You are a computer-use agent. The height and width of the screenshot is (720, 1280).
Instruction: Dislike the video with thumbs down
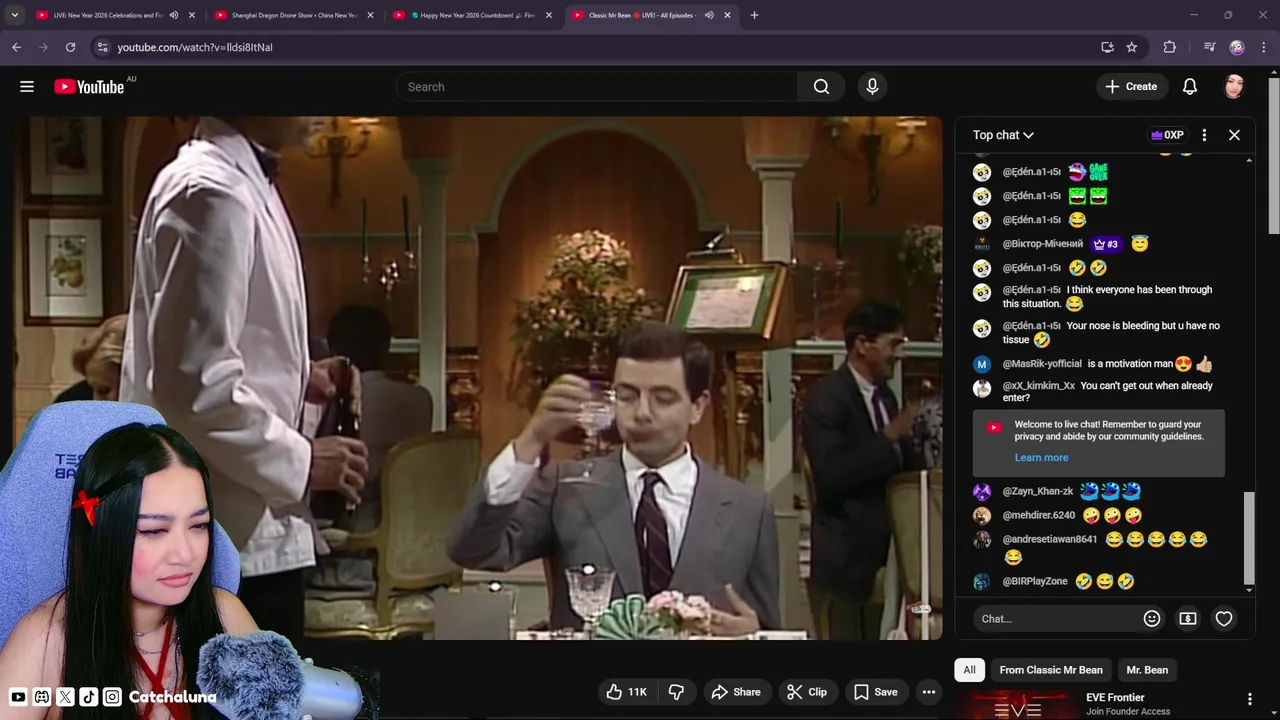pyautogui.click(x=676, y=692)
